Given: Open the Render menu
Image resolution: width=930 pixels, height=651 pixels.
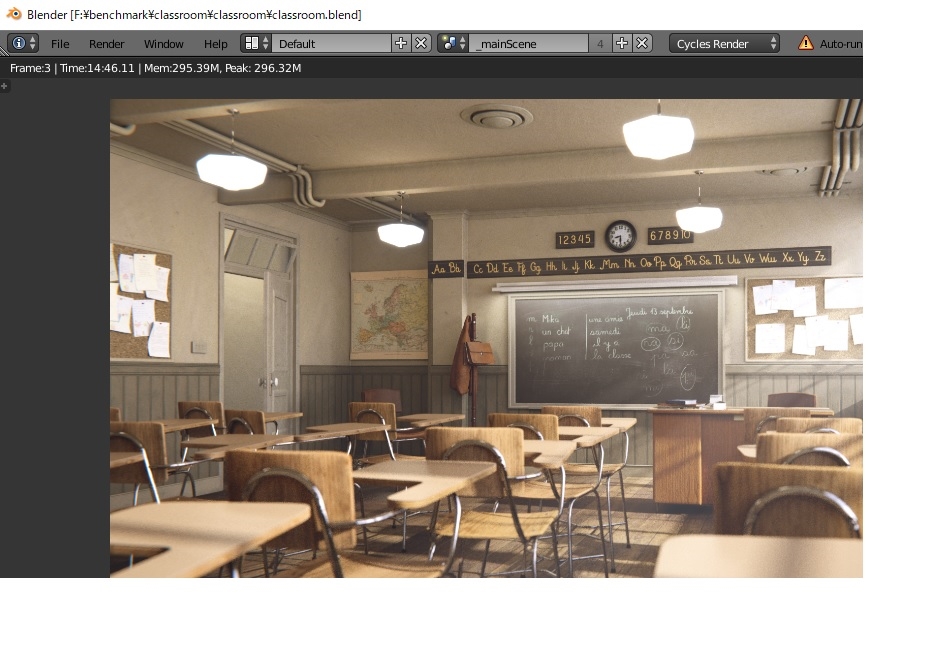Looking at the screenshot, I should (x=107, y=44).
